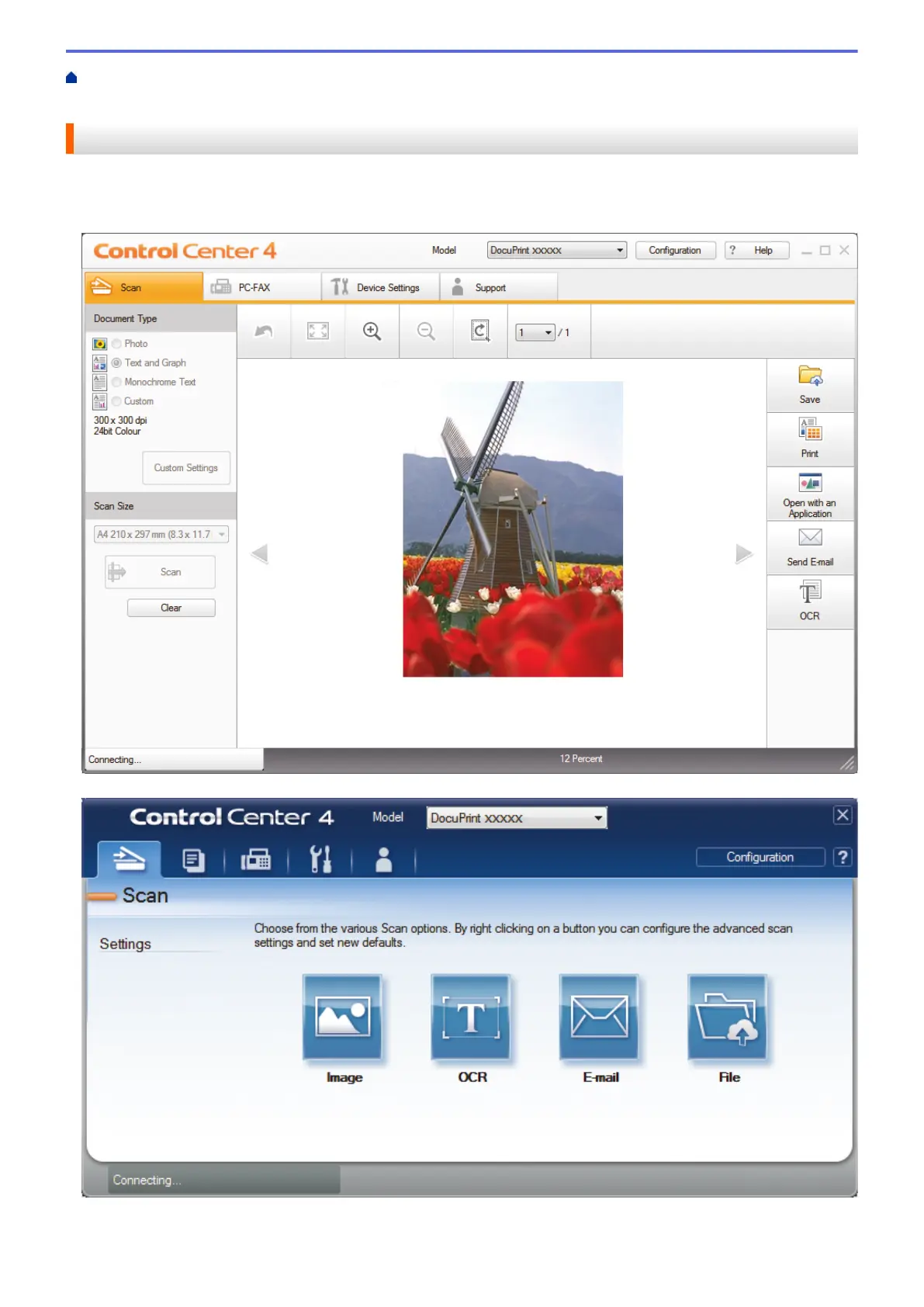Go to the Support tab

pyautogui.click(x=499, y=287)
